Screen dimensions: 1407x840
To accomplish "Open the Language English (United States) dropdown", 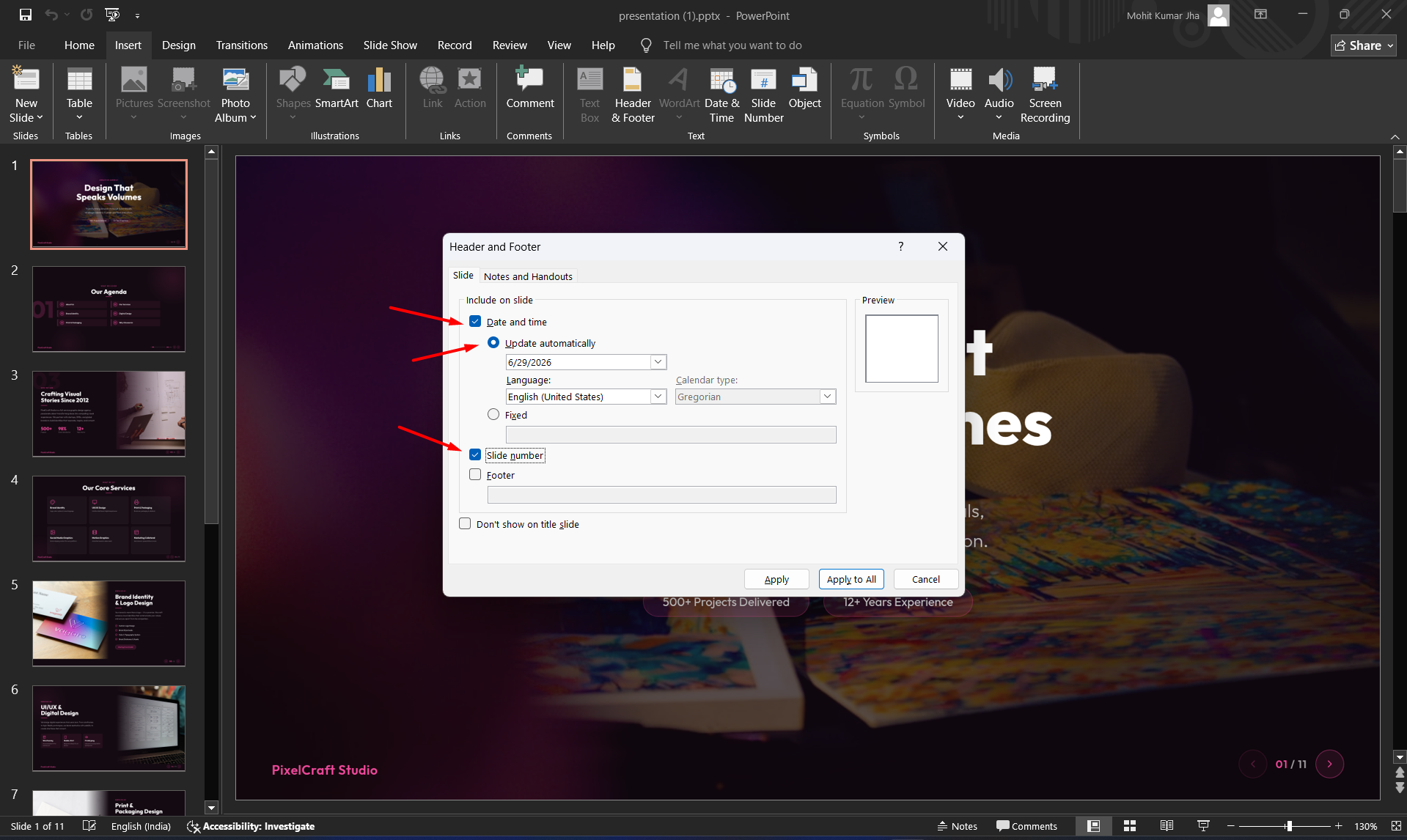I will point(658,397).
